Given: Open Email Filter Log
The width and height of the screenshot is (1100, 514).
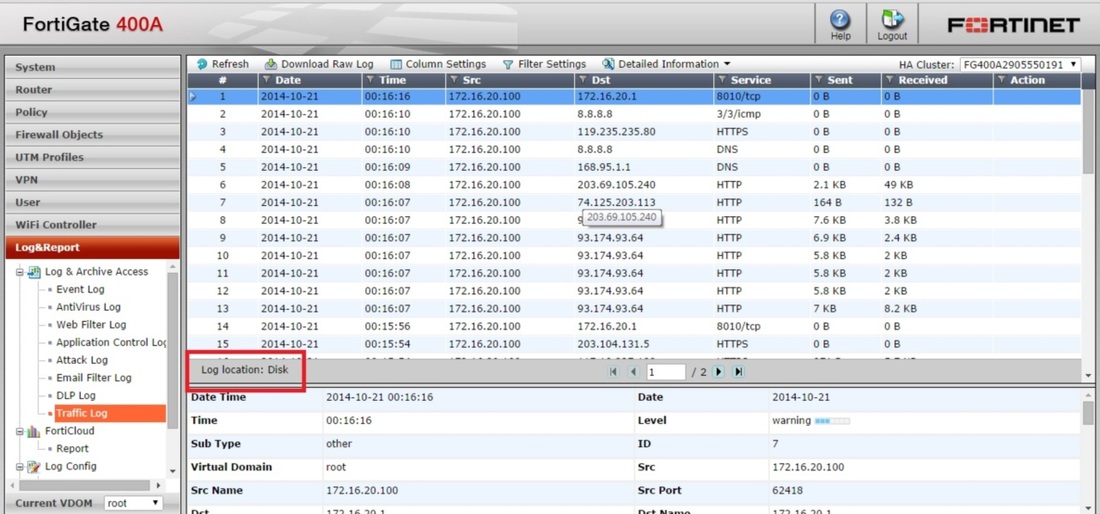Looking at the screenshot, I should [x=94, y=377].
